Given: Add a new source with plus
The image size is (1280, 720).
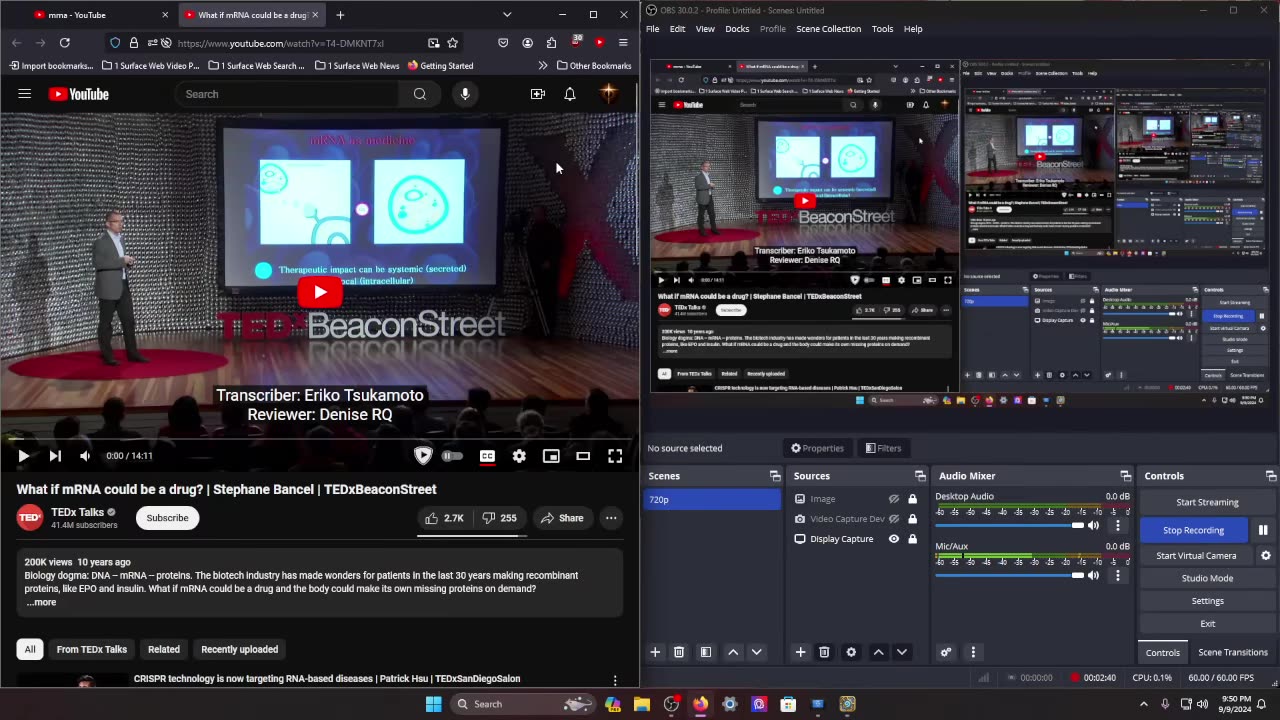Looking at the screenshot, I should point(800,652).
